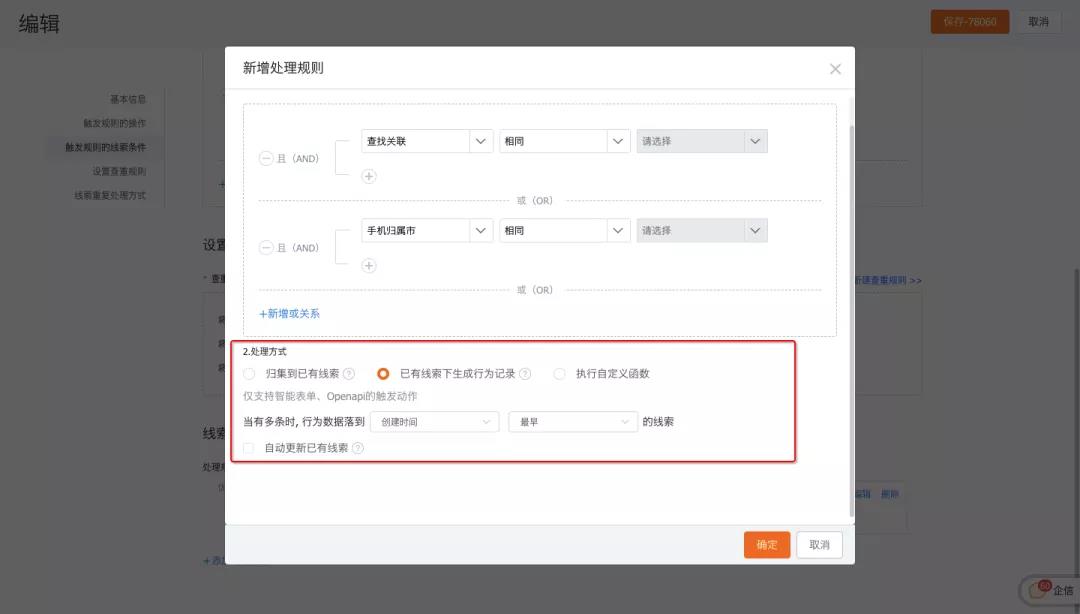
Task: Remove the second 且 (AND) group minus icon
Action: click(x=266, y=247)
